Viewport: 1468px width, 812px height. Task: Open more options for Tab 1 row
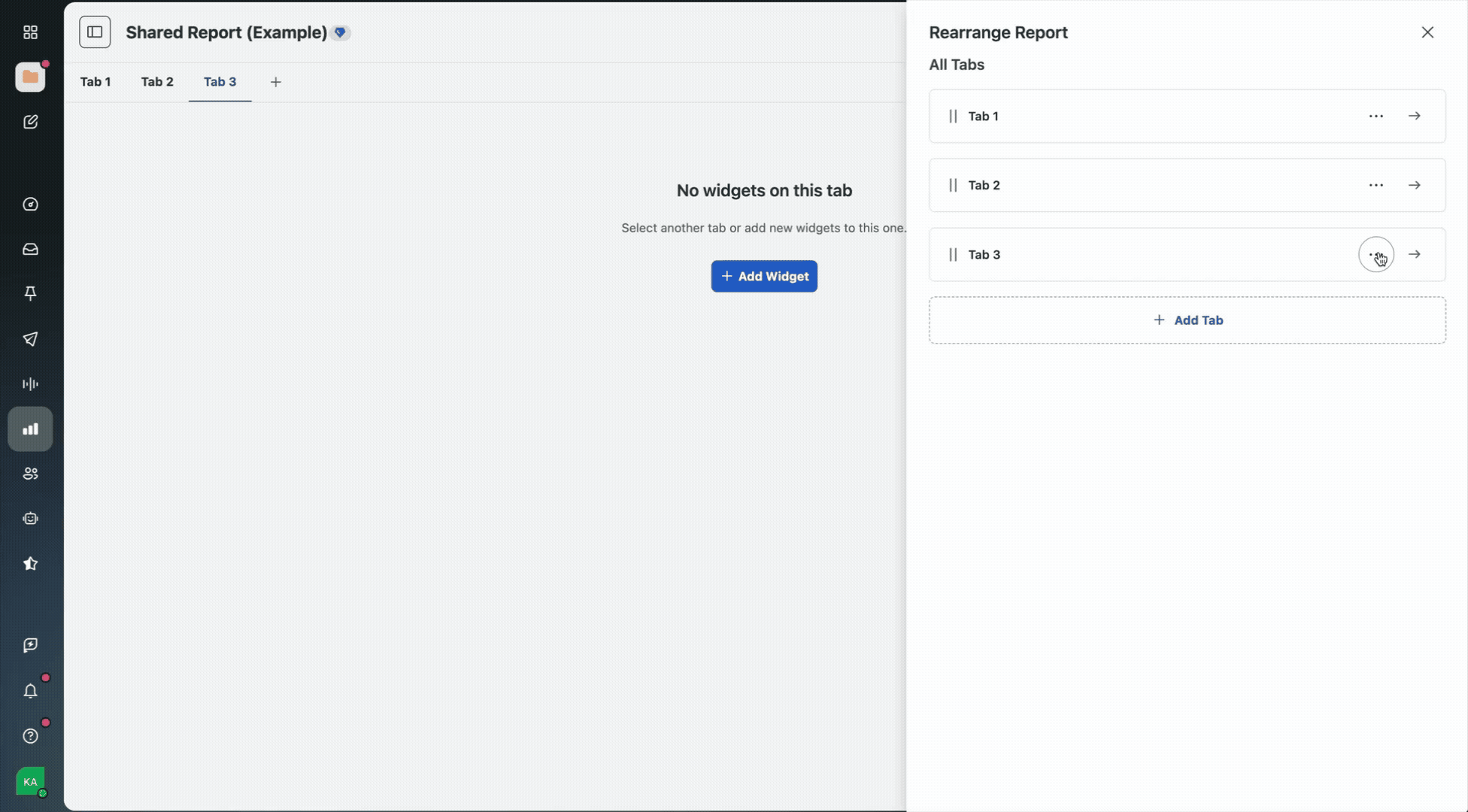pos(1376,116)
